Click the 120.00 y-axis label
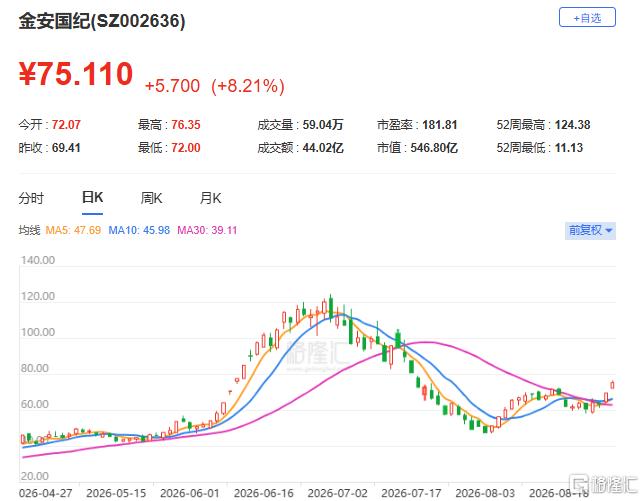The image size is (644, 501). (x=38, y=296)
